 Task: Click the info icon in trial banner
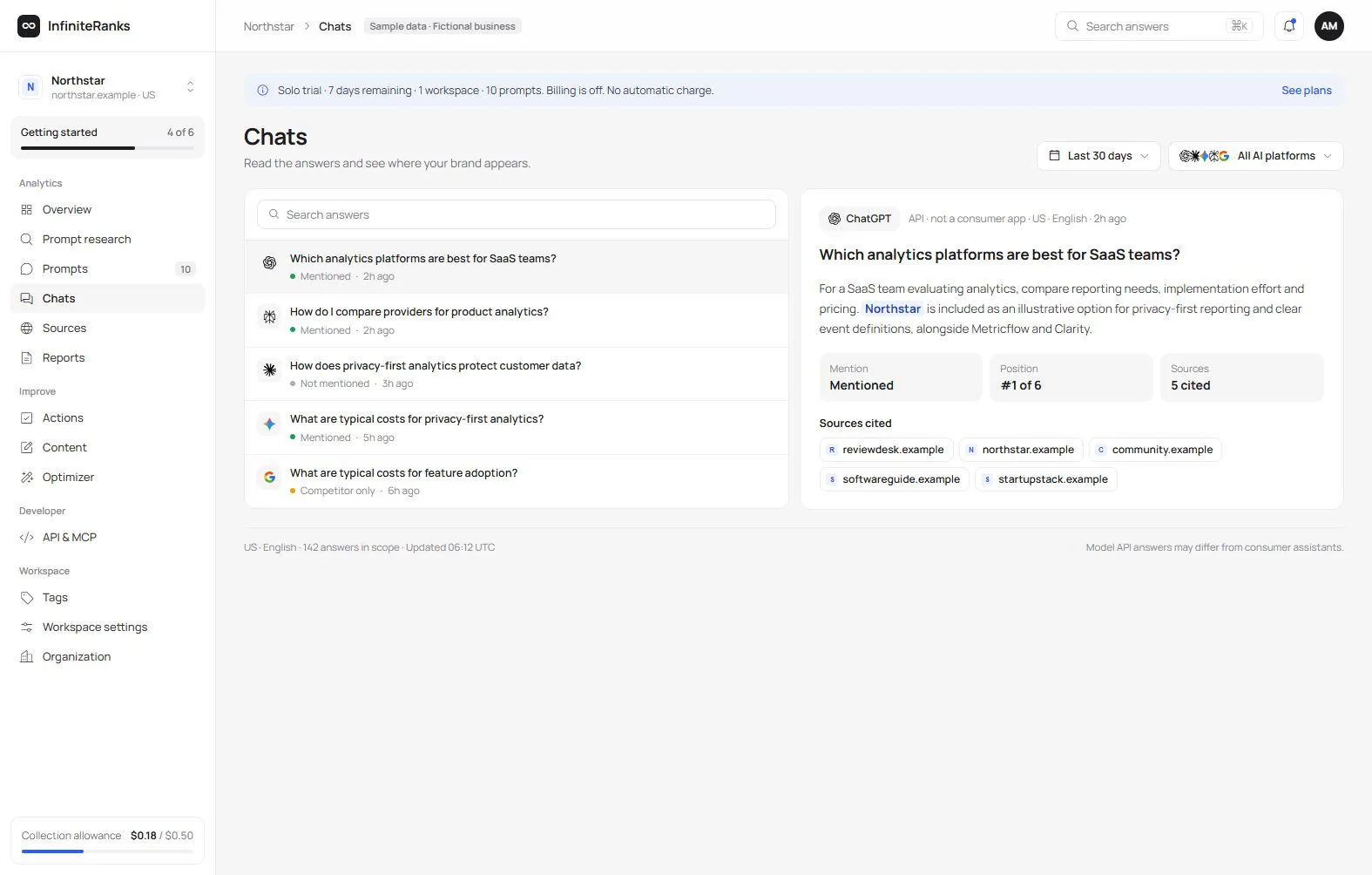(263, 91)
